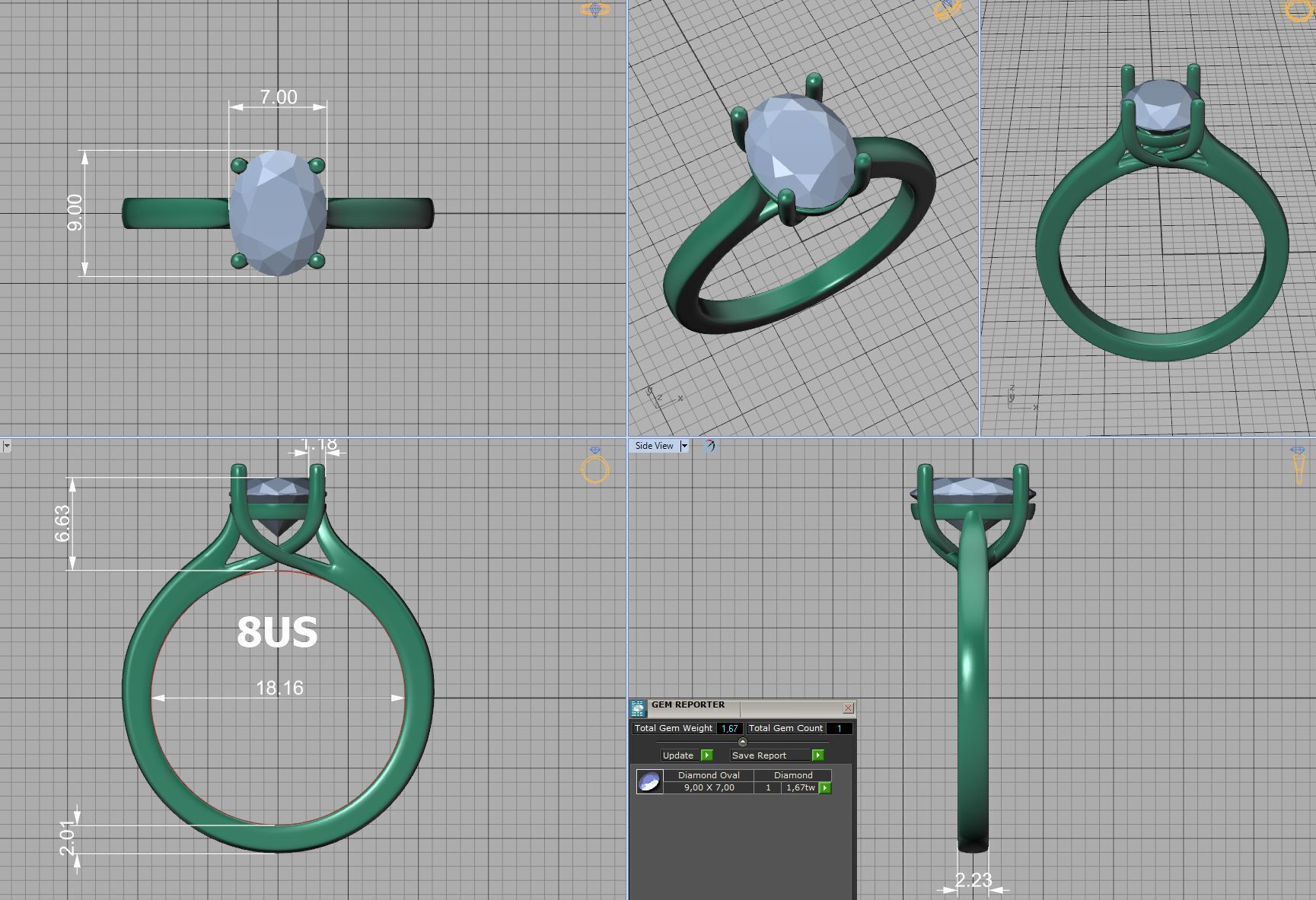The image size is (1316, 900).
Task: Click the front view ring orientation icon
Action: pyautogui.click(x=594, y=465)
